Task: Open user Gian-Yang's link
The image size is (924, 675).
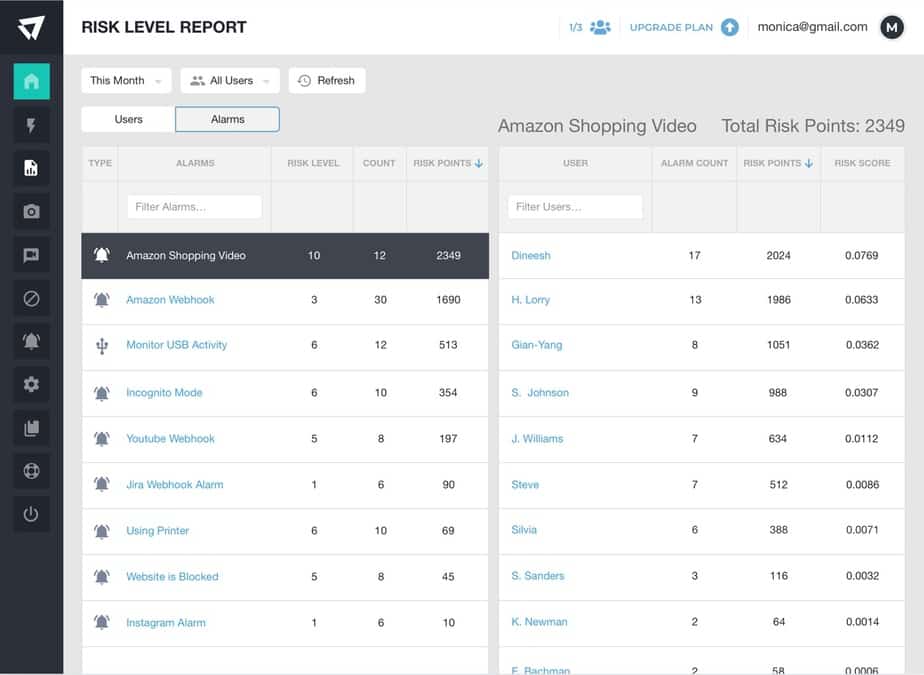Action: (536, 345)
